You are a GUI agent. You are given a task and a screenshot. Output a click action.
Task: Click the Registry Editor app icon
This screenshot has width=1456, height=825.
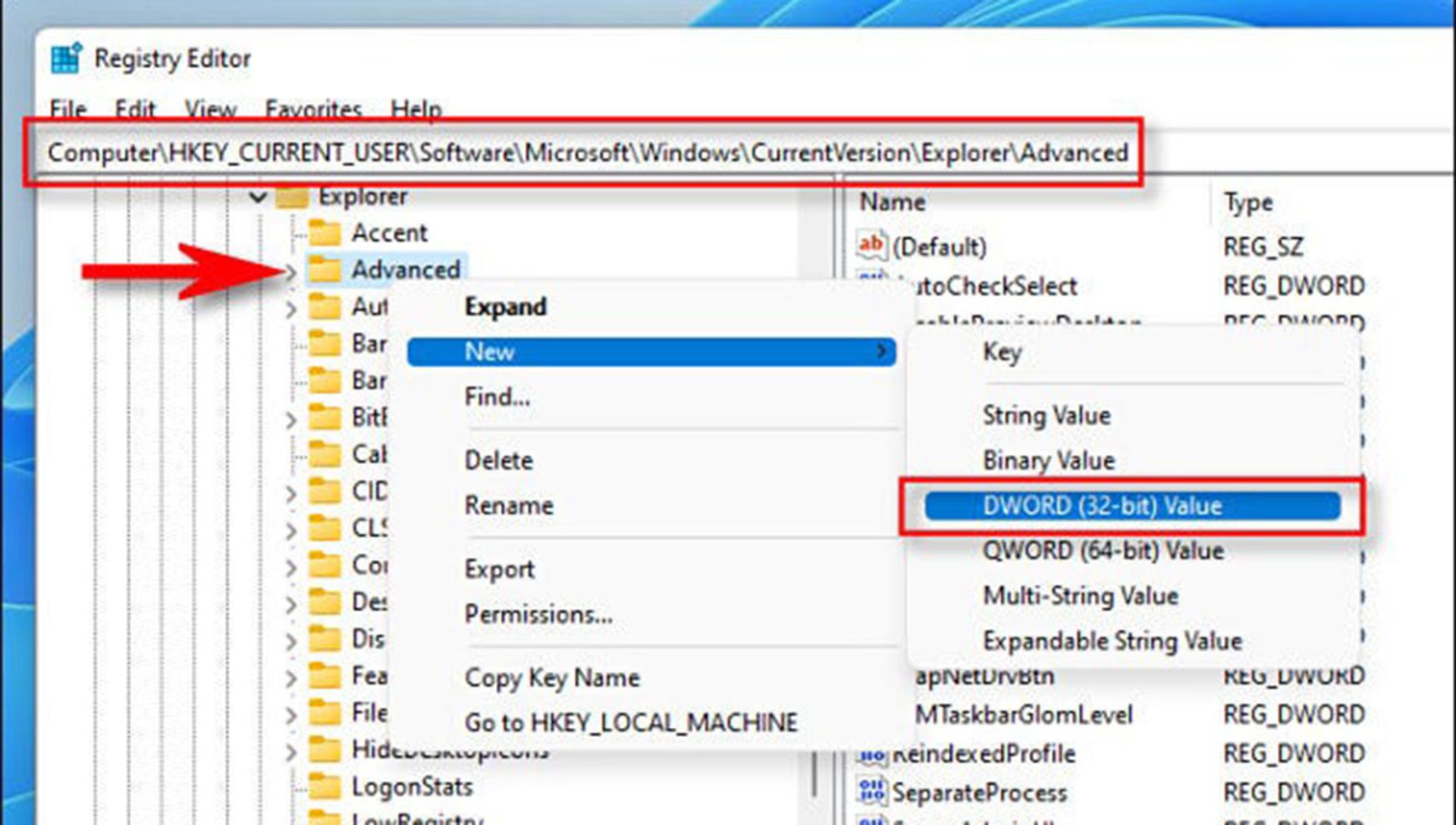click(x=66, y=58)
